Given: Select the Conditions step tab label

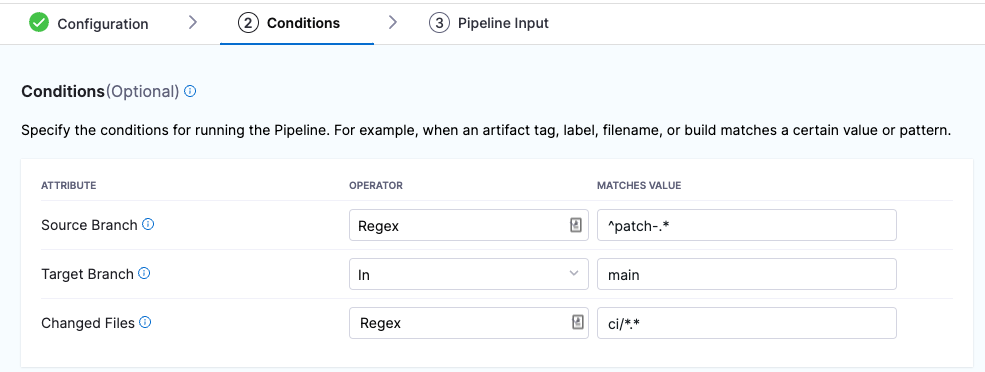Looking at the screenshot, I should pyautogui.click(x=303, y=23).
